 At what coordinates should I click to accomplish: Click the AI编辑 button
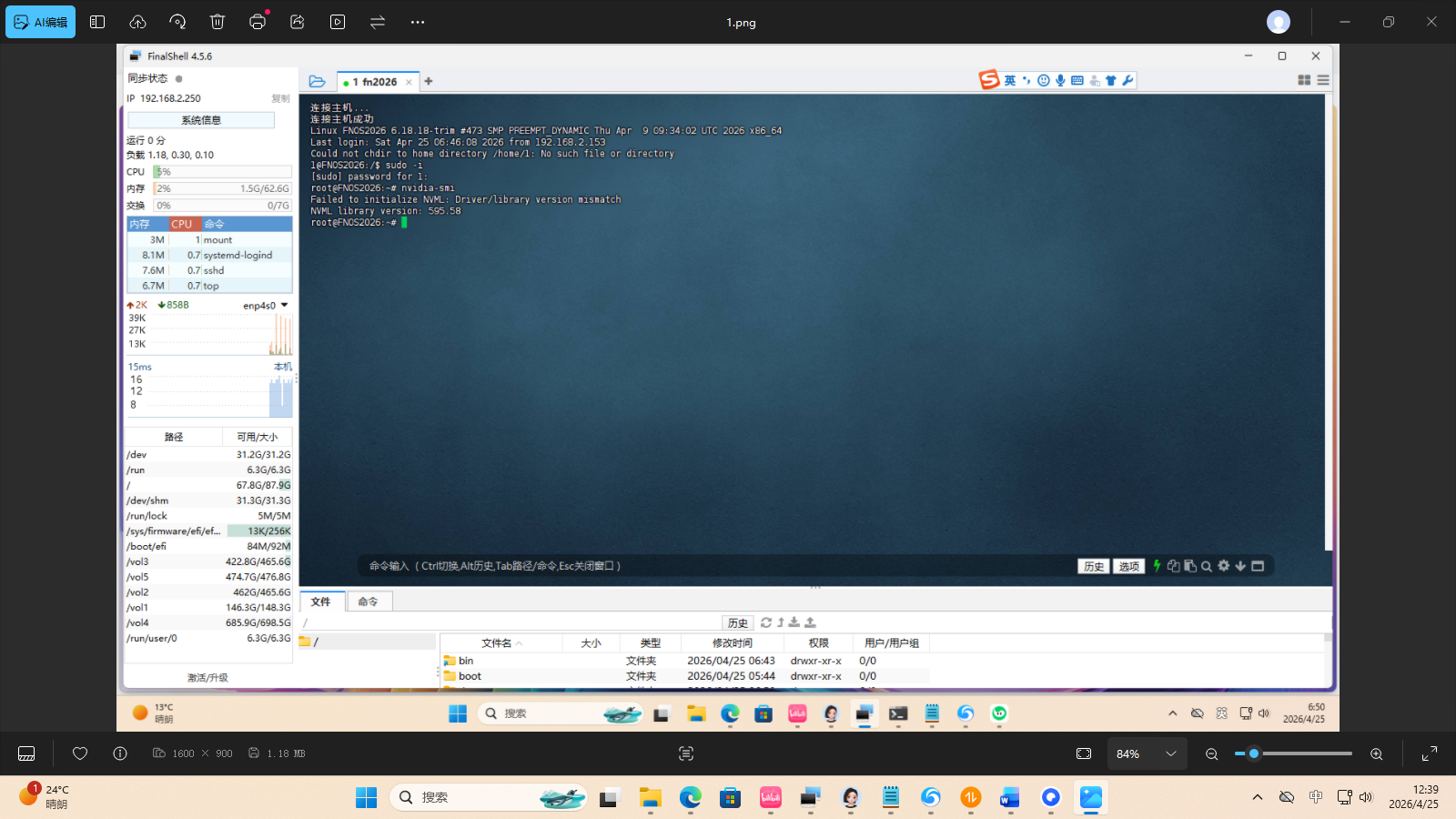[41, 22]
